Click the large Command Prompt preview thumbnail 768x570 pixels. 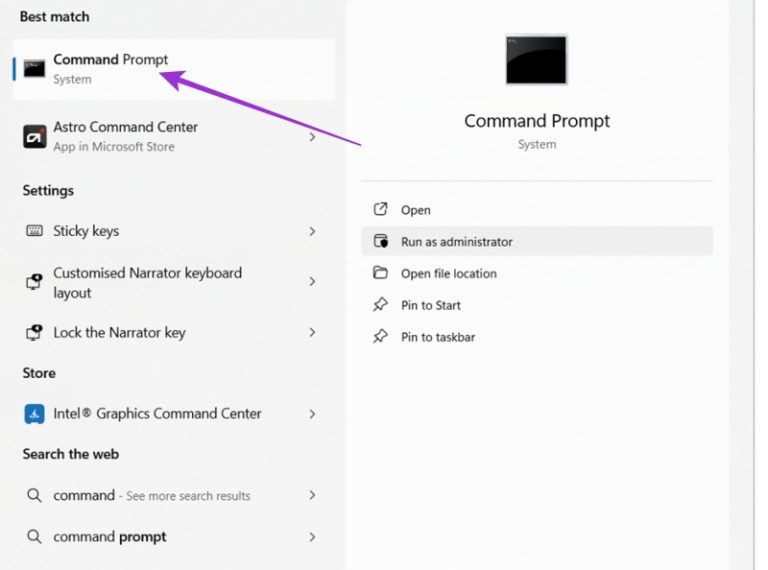[x=536, y=60]
